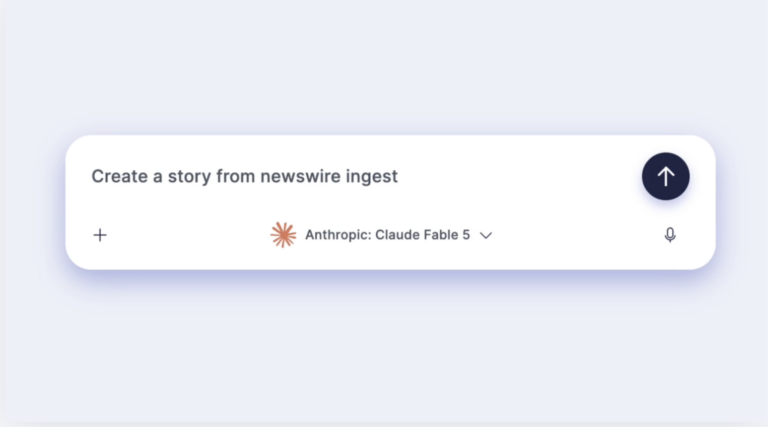Click the downward chevron after the model name
Screen dimensions: 768x427
point(486,236)
